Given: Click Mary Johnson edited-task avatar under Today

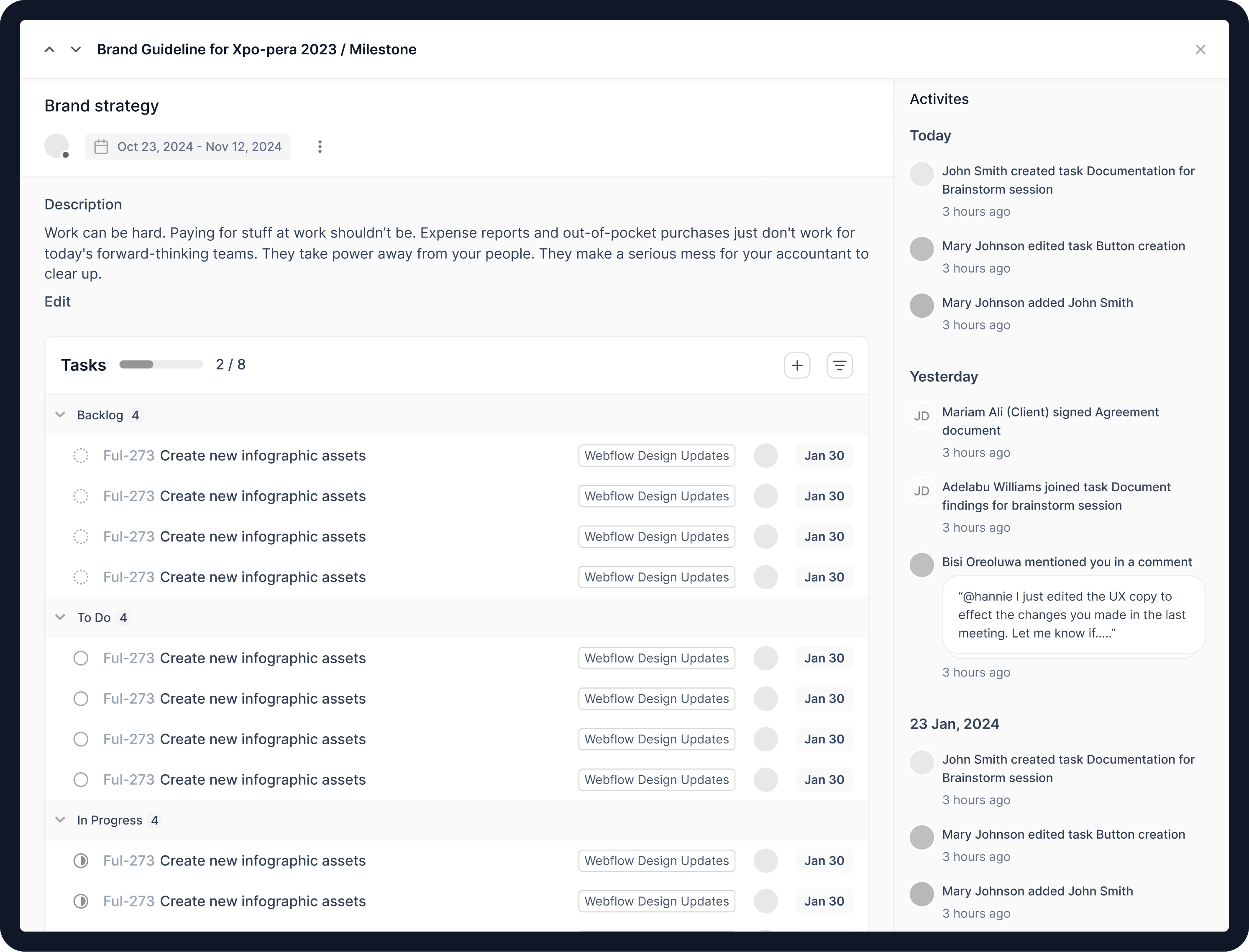Looking at the screenshot, I should click(922, 249).
